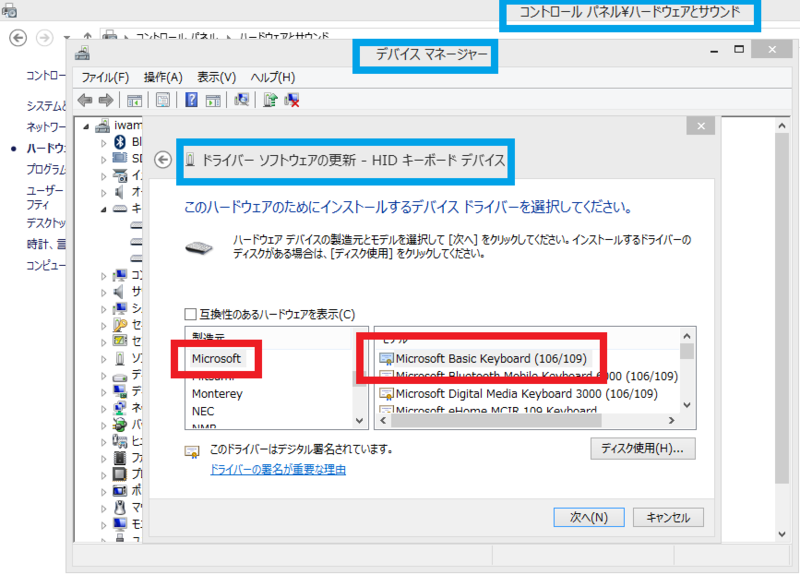Click the model list scroll up arrow
The width and height of the screenshot is (800, 575).
tap(687, 336)
